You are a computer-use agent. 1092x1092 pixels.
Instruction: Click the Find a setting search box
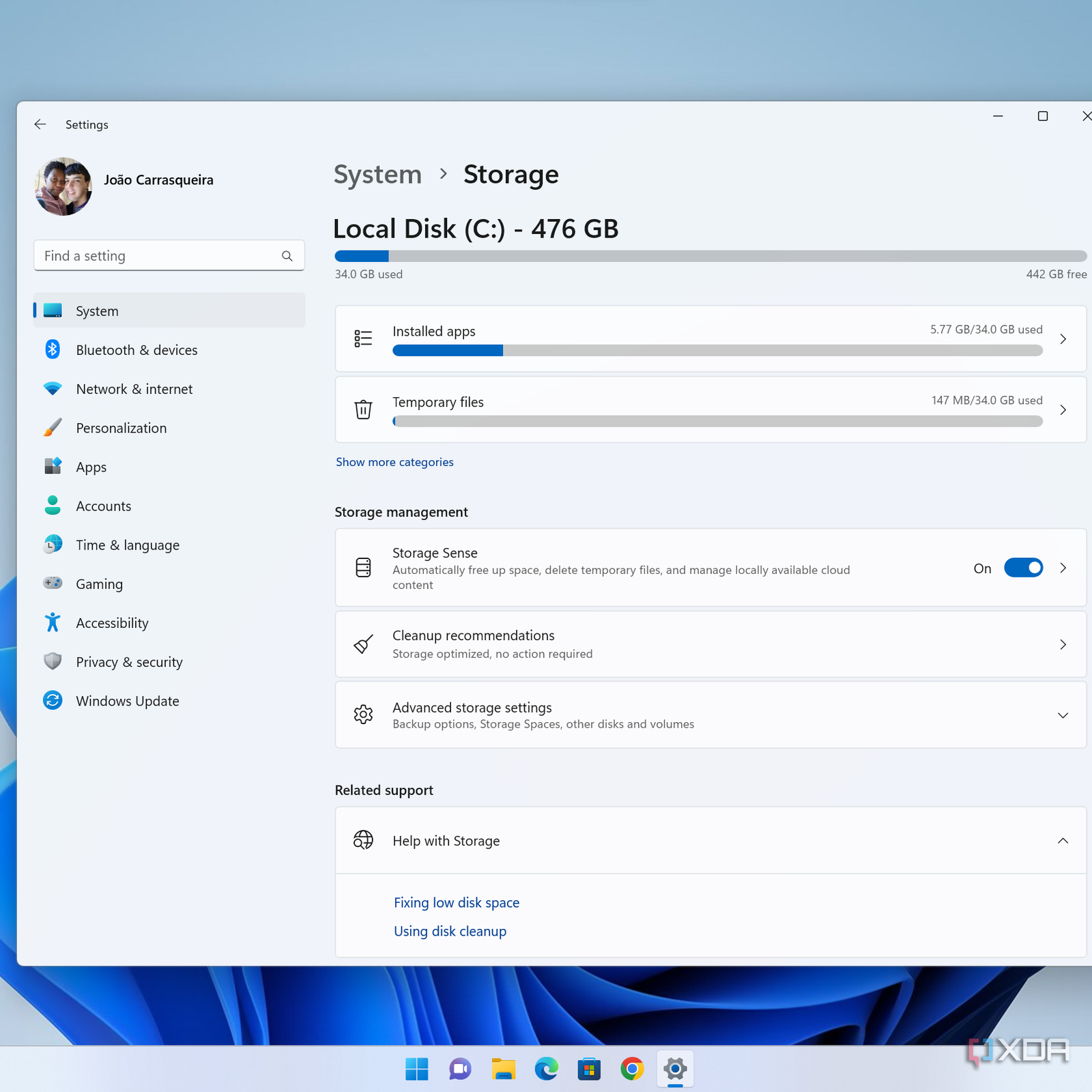click(157, 256)
